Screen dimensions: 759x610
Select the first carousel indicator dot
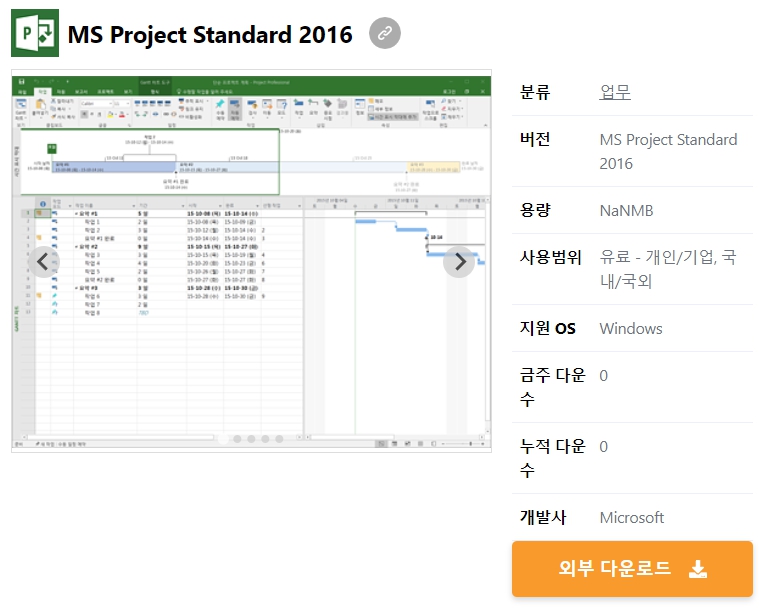[223, 439]
